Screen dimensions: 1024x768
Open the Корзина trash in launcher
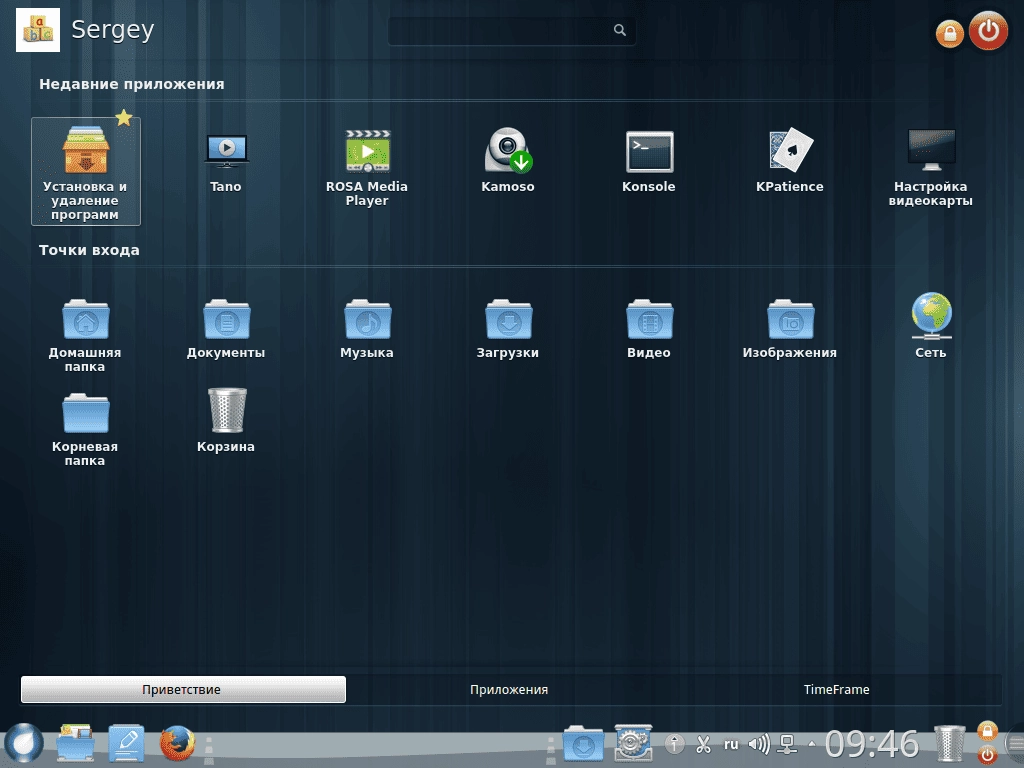(x=226, y=421)
